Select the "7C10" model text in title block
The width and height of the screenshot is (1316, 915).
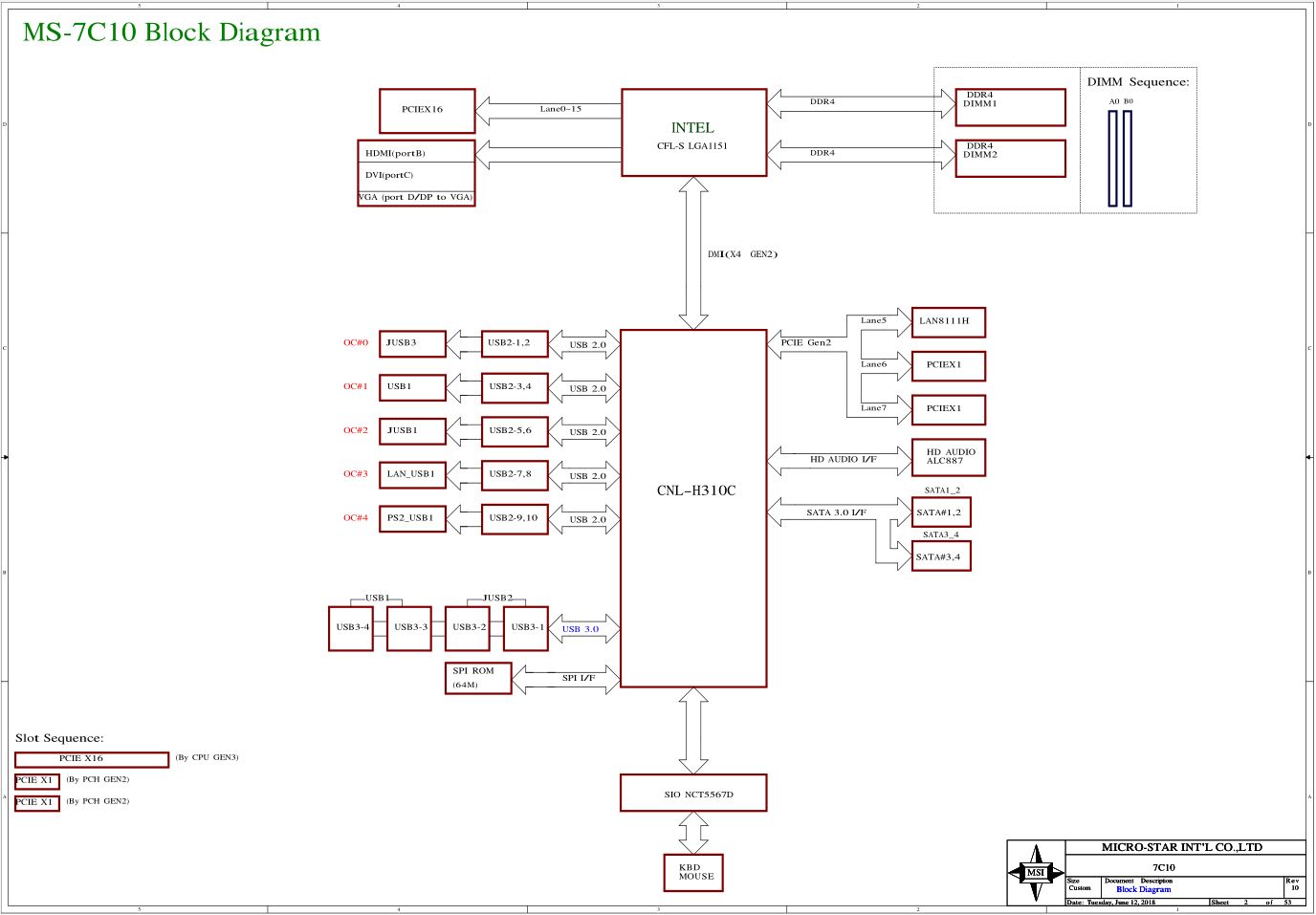1164,867
